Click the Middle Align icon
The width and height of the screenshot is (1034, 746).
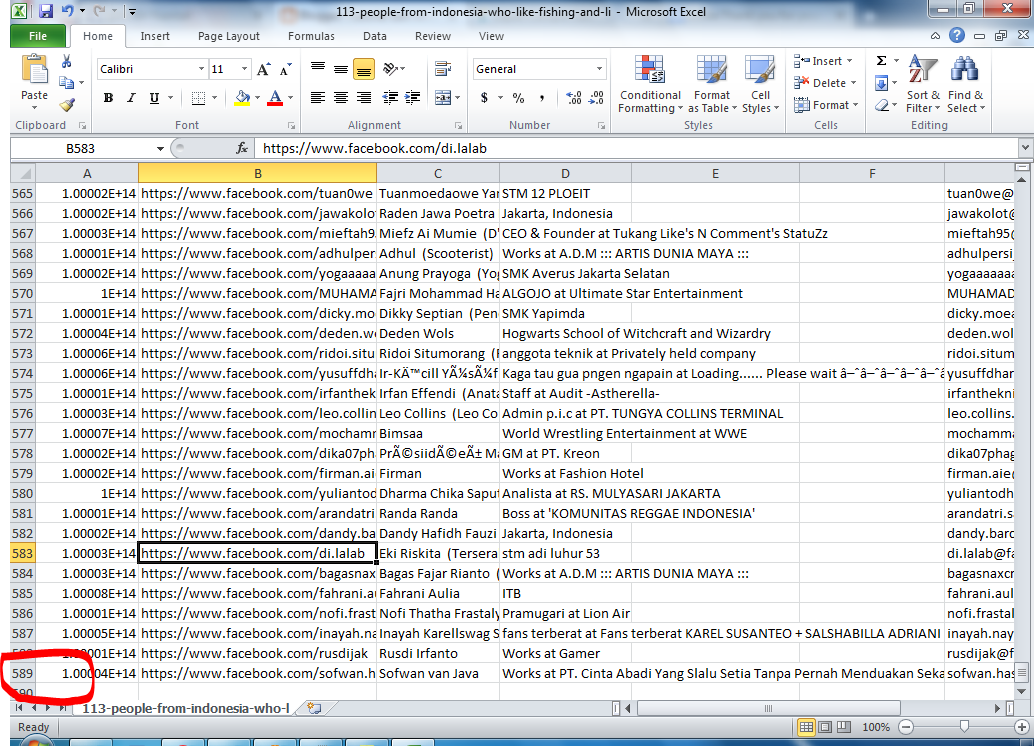pyautogui.click(x=341, y=69)
